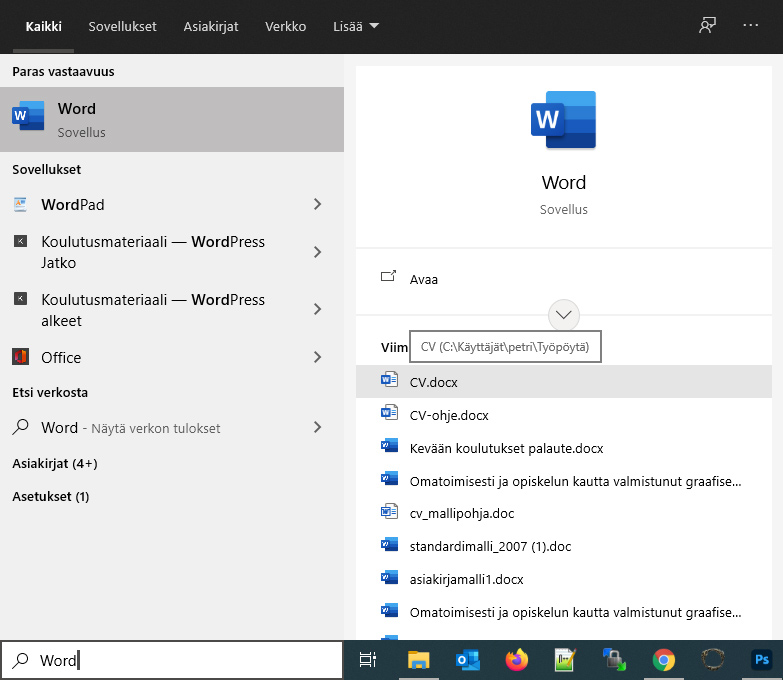Open File Explorer from taskbar
This screenshot has width=783, height=680.
click(x=418, y=660)
